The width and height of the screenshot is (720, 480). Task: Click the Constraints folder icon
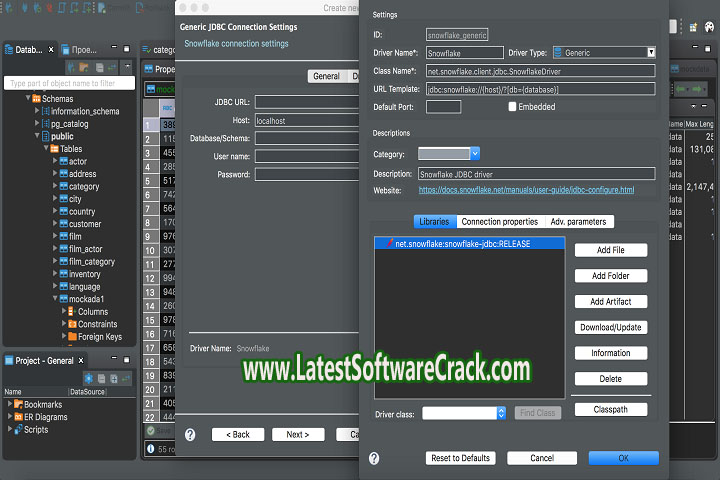71,324
